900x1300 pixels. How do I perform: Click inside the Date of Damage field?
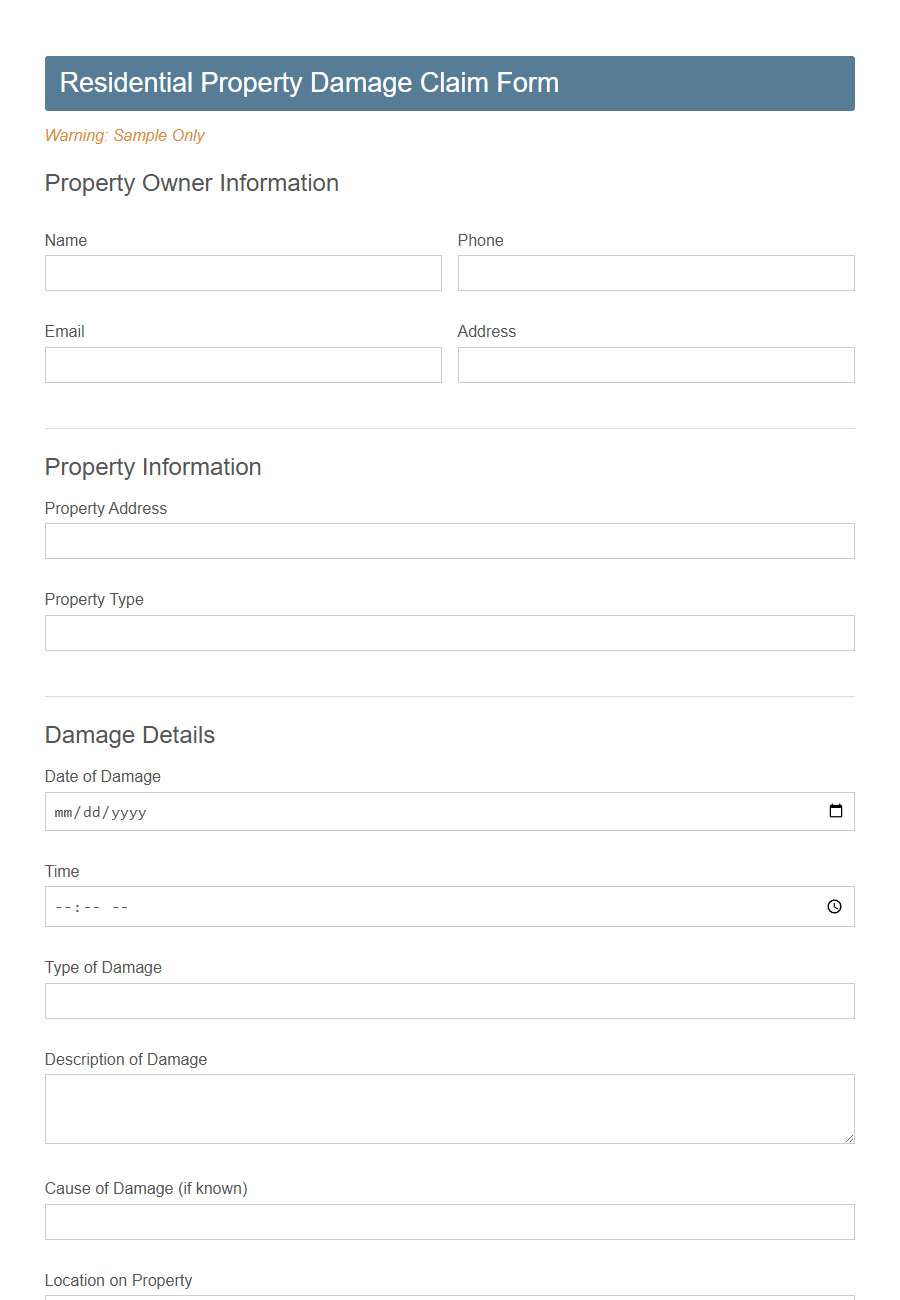(400, 811)
